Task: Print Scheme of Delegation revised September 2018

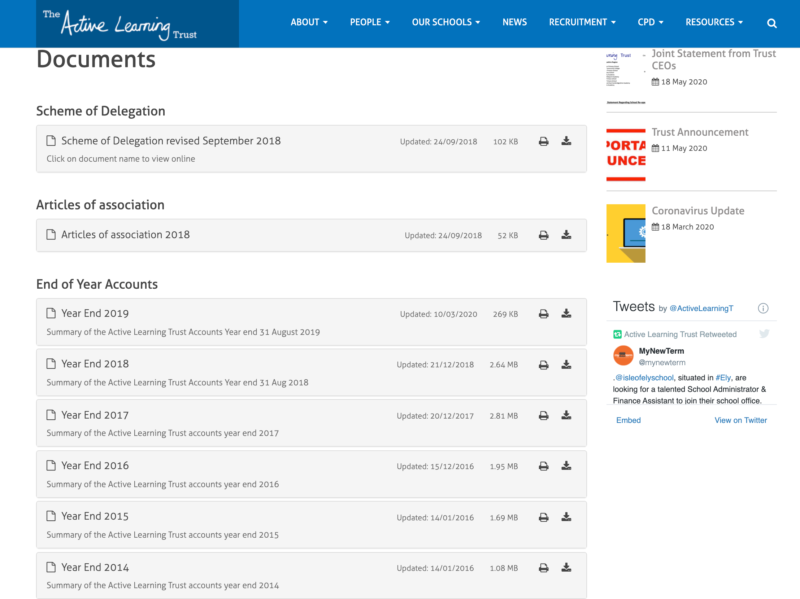Action: [x=543, y=141]
